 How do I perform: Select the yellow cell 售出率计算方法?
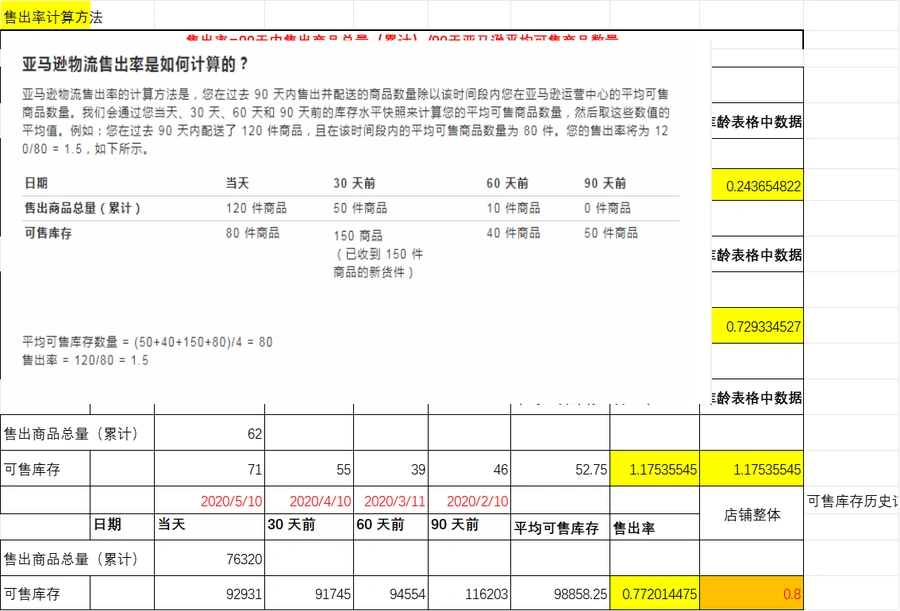pyautogui.click(x=45, y=16)
